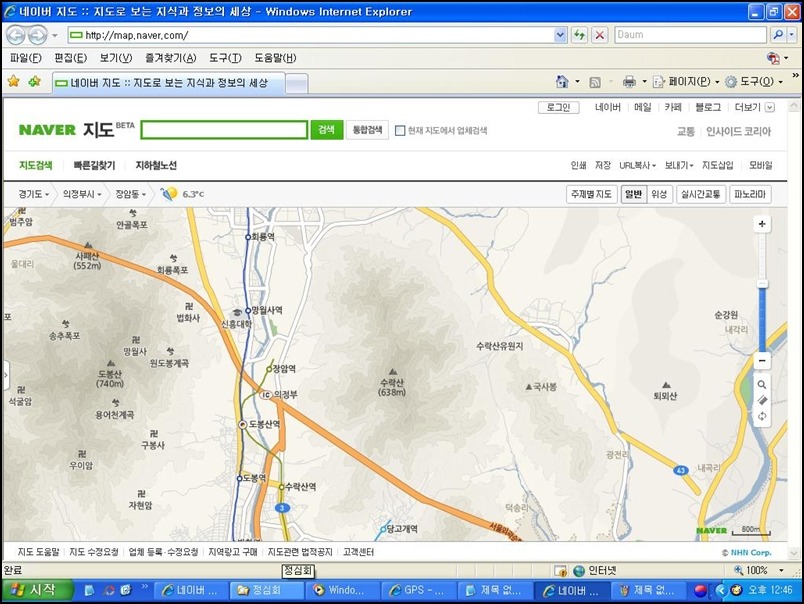
Task: Click the green 검색 button
Action: click(x=327, y=130)
